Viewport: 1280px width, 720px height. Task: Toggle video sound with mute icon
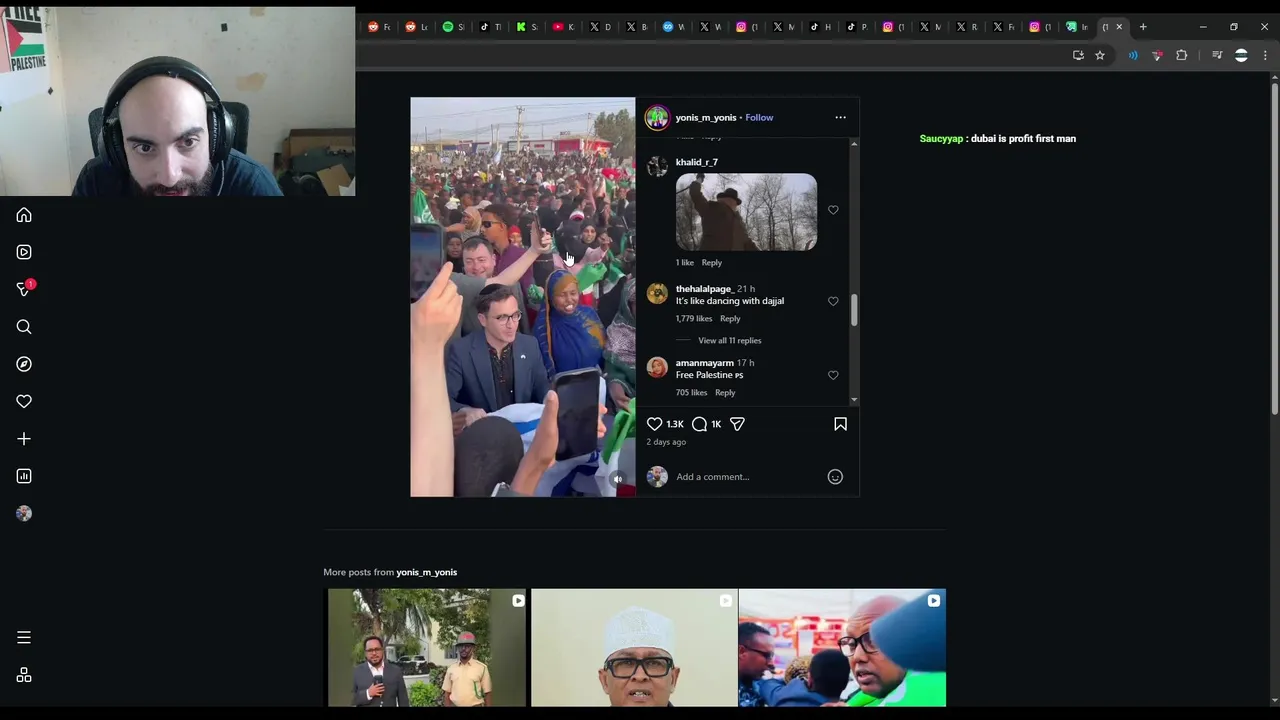point(618,480)
